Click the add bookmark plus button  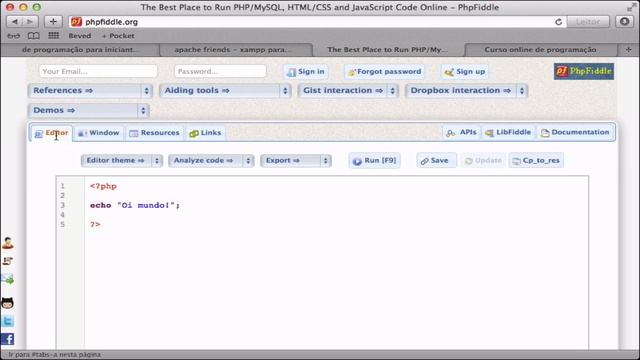coord(53,22)
